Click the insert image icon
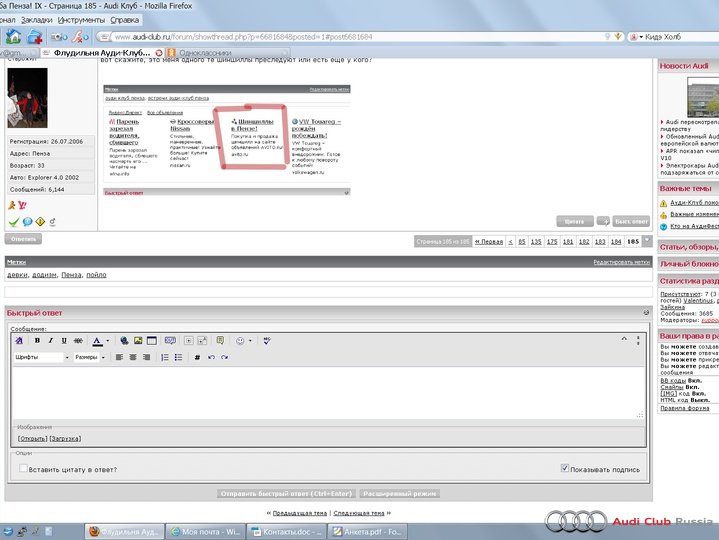The image size is (719, 540). point(138,341)
